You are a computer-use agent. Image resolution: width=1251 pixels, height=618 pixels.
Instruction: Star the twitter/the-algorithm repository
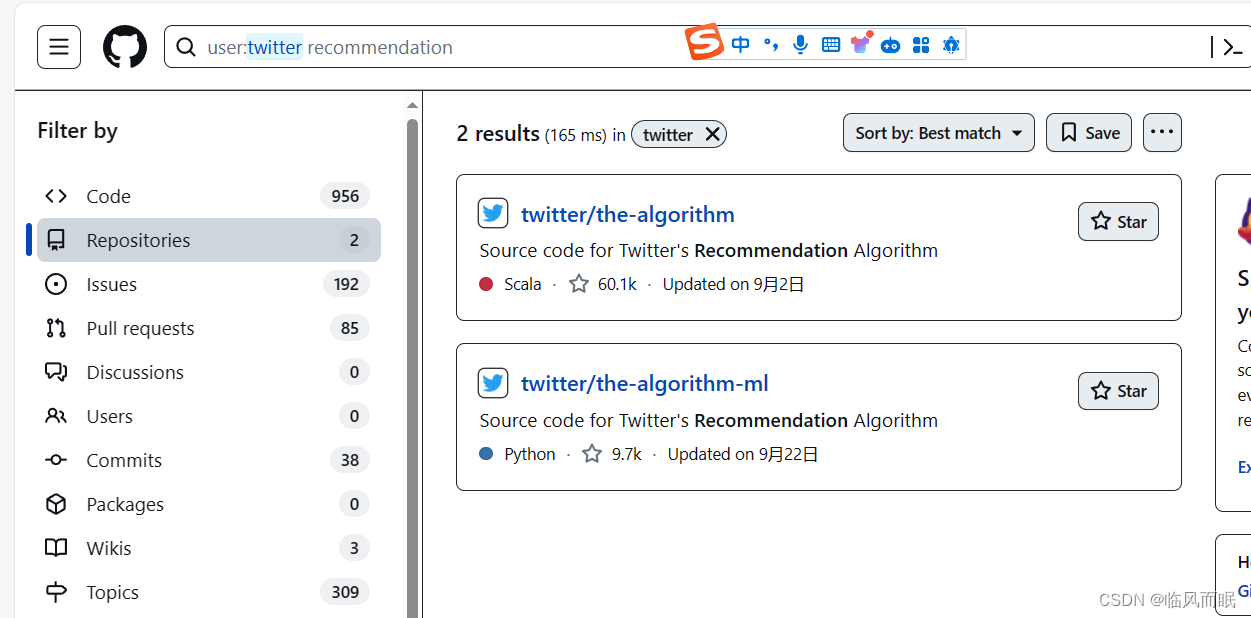click(1118, 222)
